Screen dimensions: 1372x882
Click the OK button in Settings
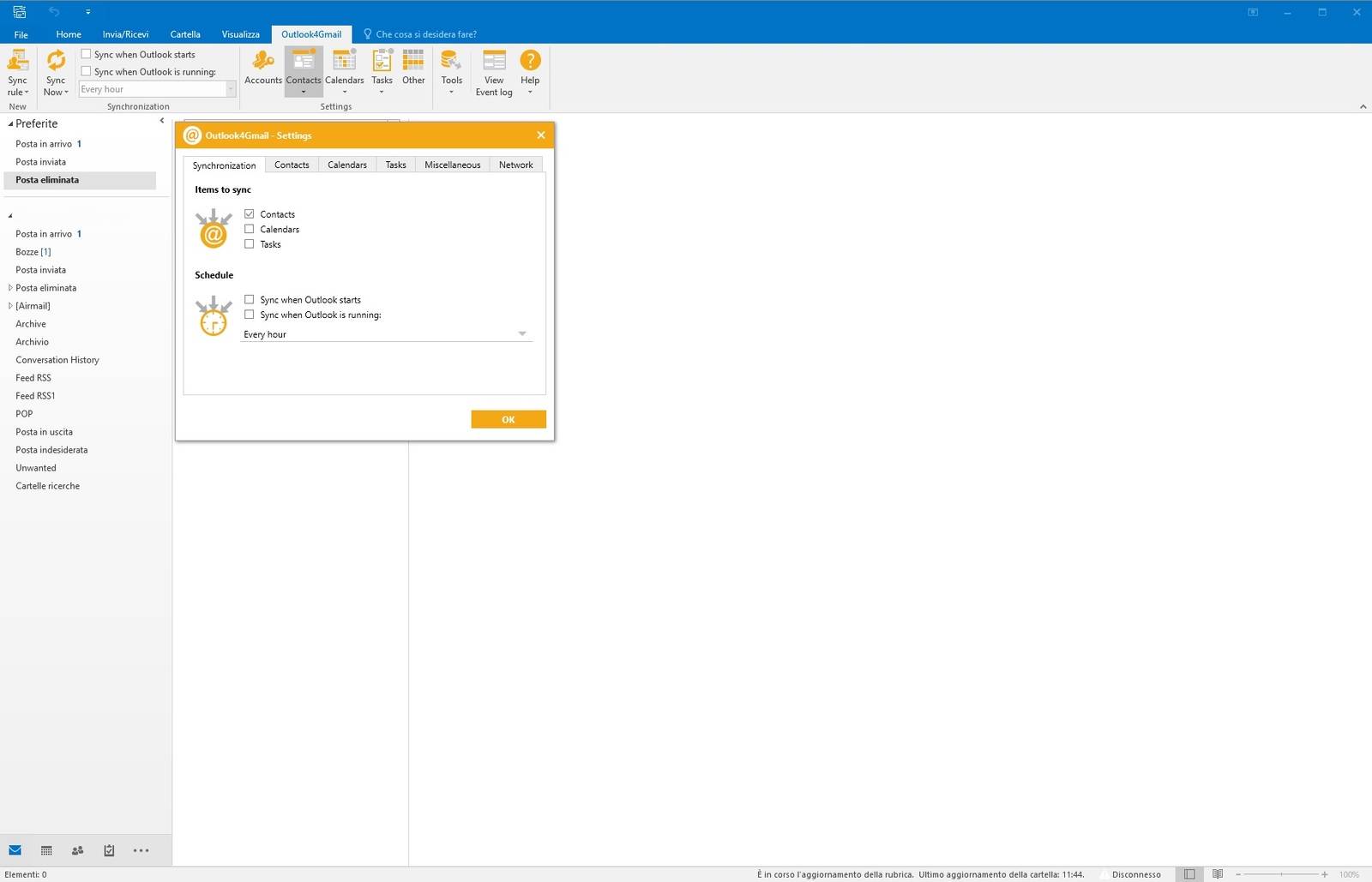(x=508, y=419)
